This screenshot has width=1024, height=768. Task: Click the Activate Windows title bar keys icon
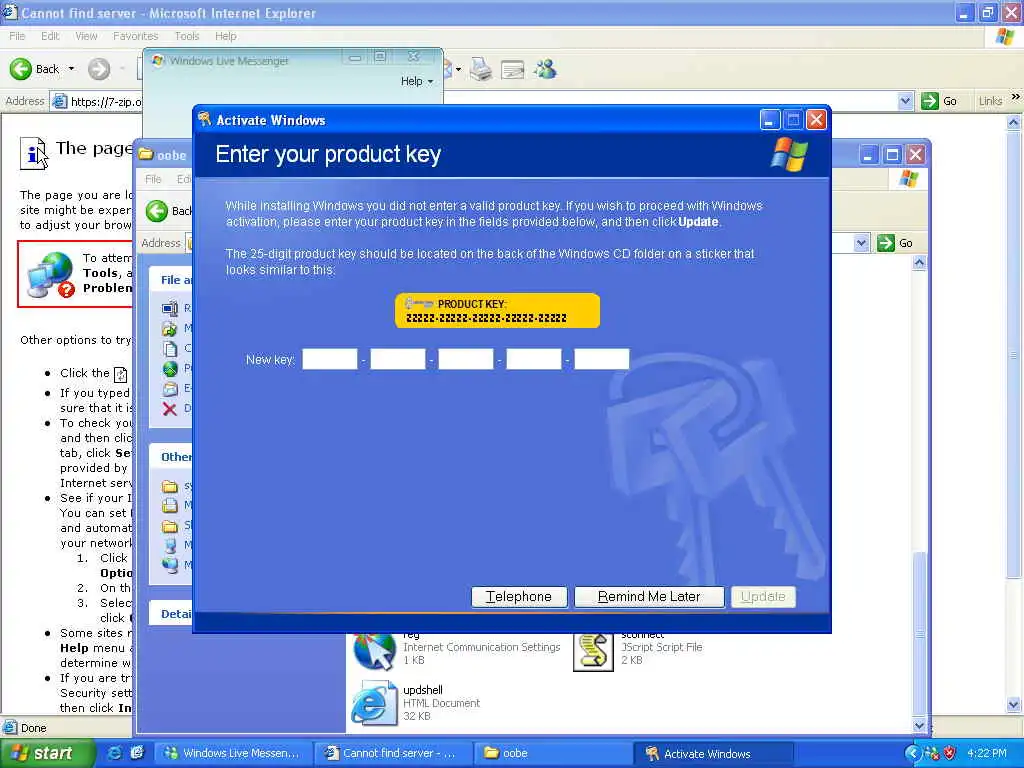(x=204, y=119)
